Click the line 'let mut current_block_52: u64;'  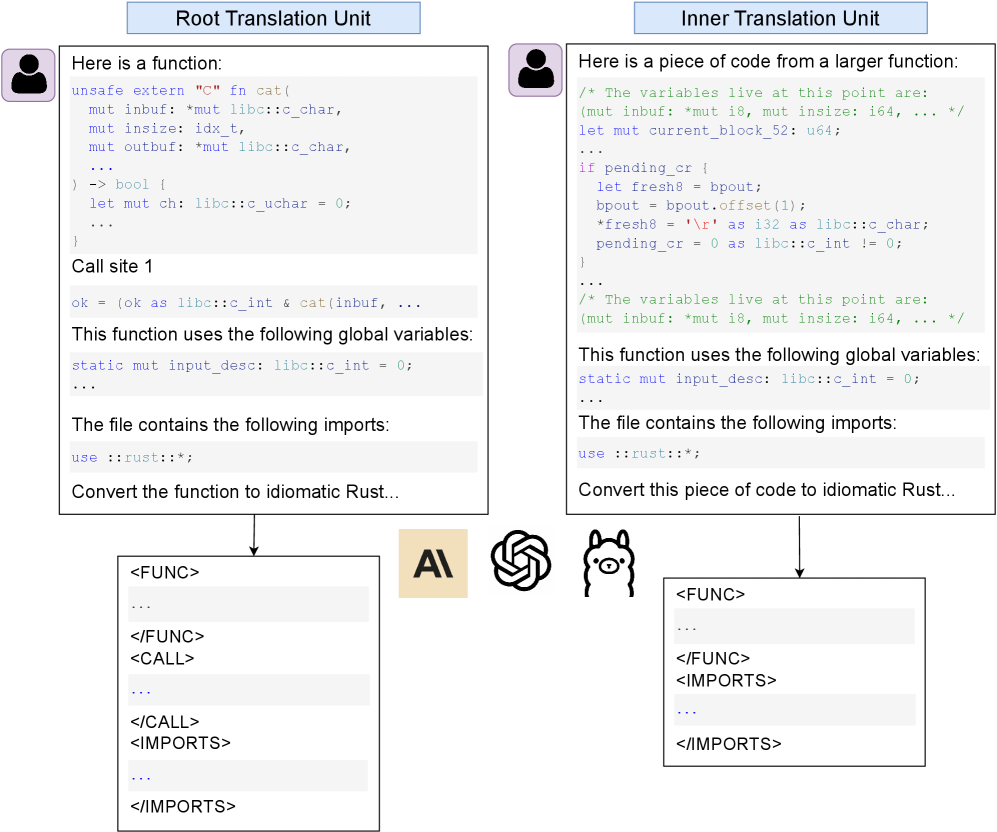(x=710, y=130)
